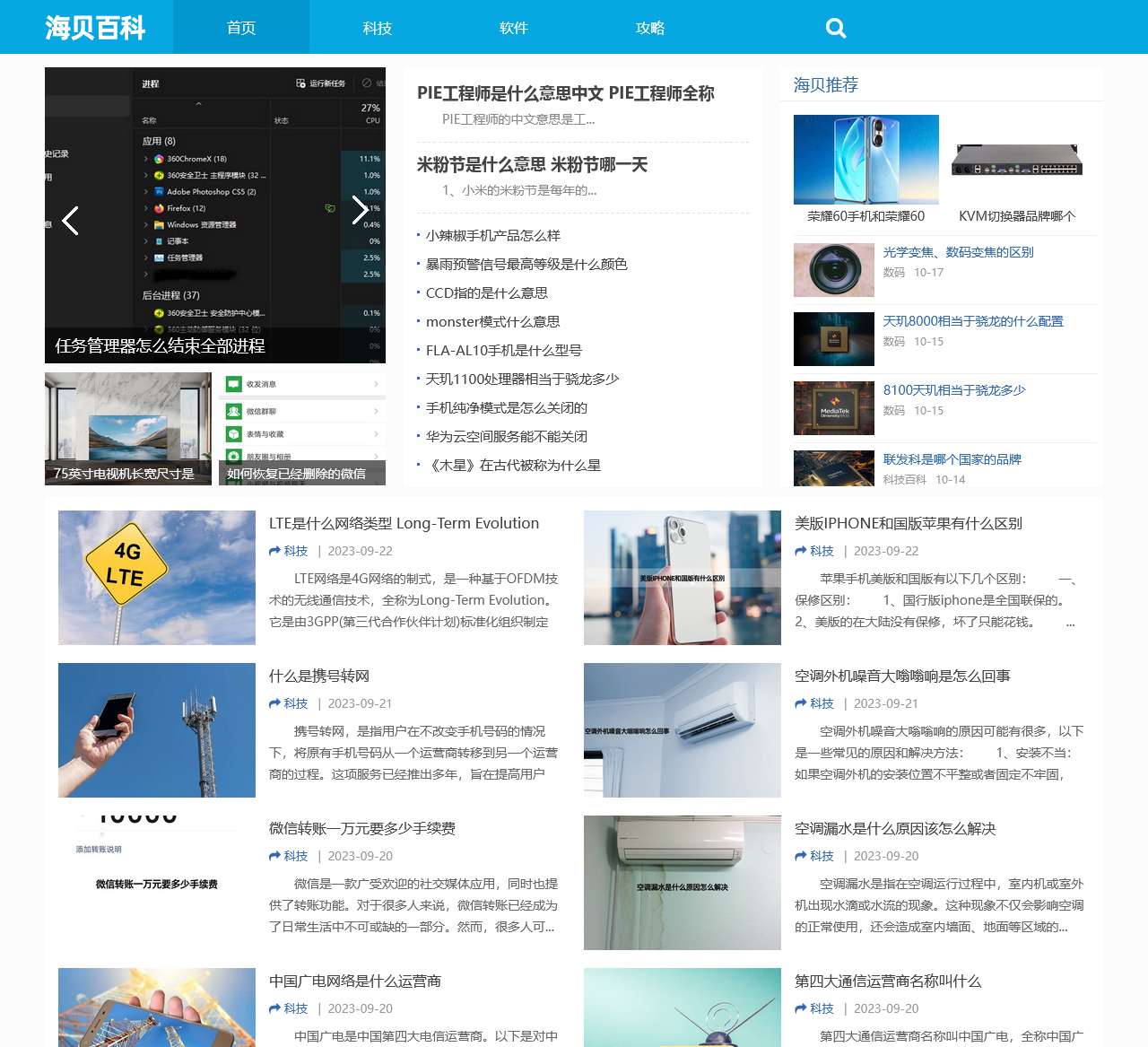Open article title 空调外机噪音大嗡嗡响是怎么回事
The height and width of the screenshot is (1047, 1148).
pyautogui.click(x=902, y=676)
